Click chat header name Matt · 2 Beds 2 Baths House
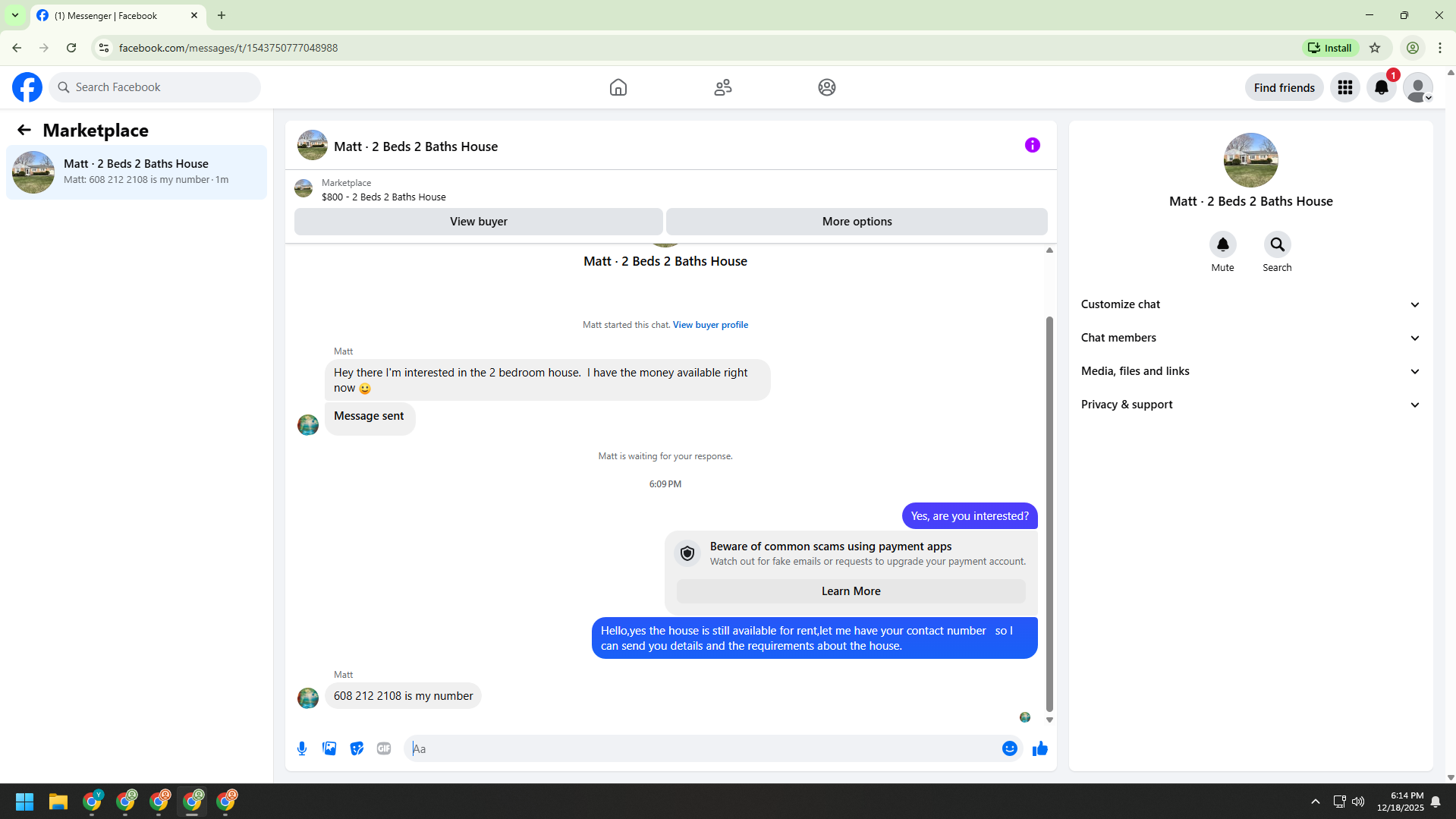 pos(416,146)
